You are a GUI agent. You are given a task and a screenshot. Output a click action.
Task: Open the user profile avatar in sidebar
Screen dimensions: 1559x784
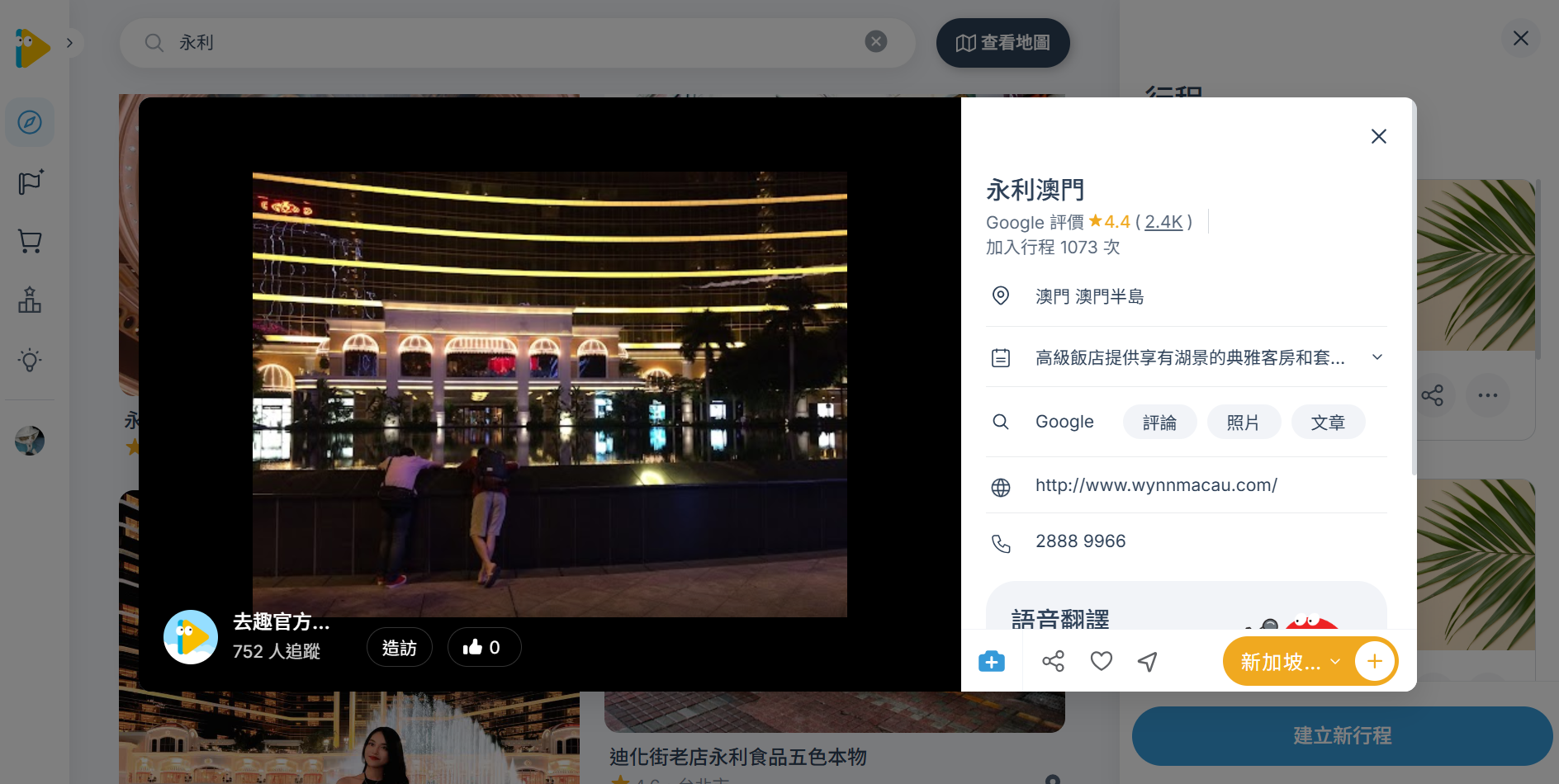[x=30, y=441]
